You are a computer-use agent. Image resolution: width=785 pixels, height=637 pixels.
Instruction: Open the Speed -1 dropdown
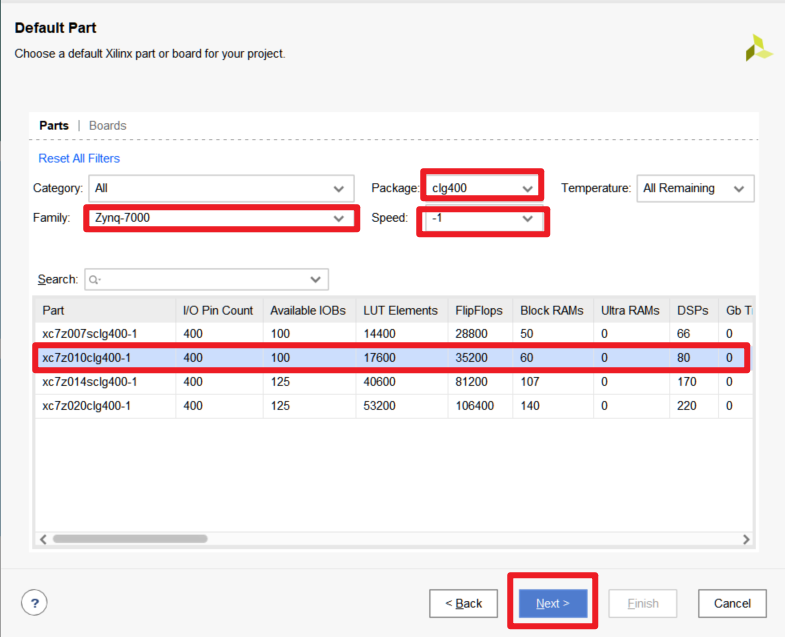[484, 219]
